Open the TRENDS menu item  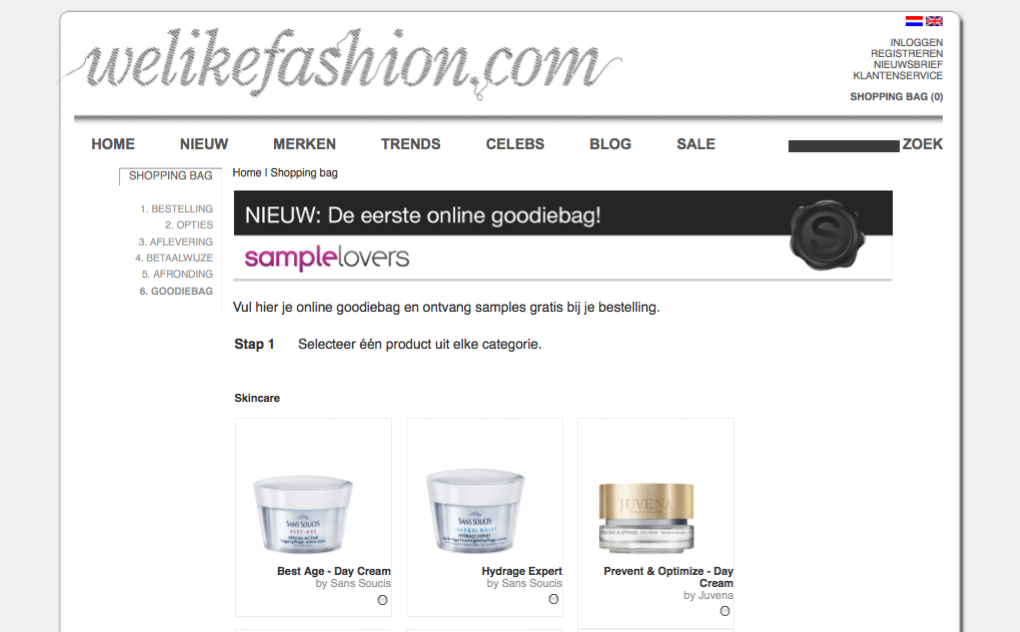tap(410, 144)
